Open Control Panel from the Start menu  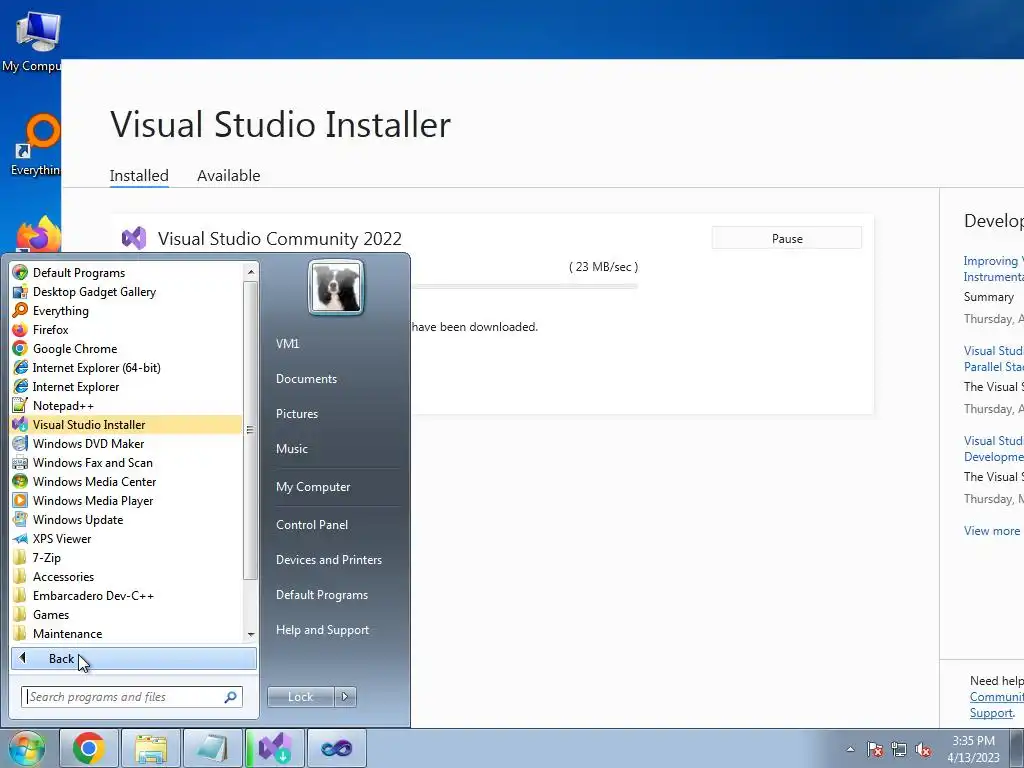312,524
